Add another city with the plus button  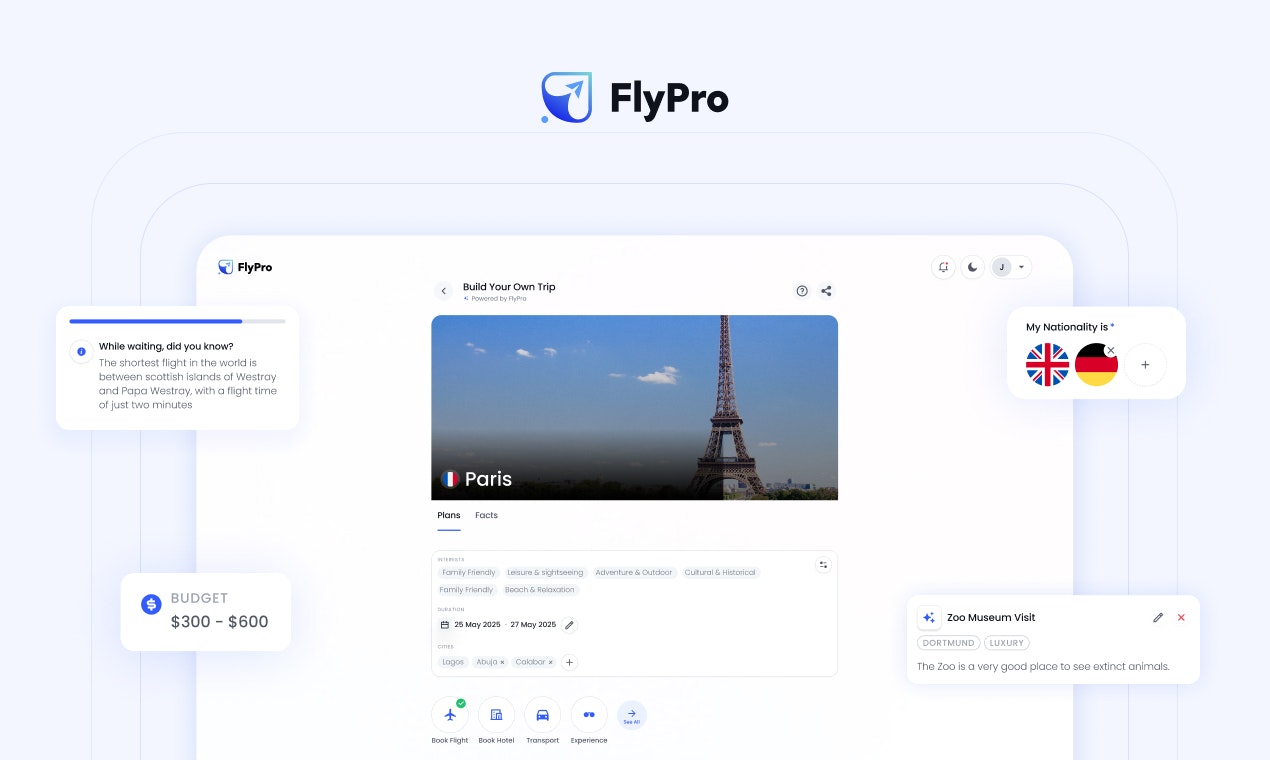pos(569,662)
